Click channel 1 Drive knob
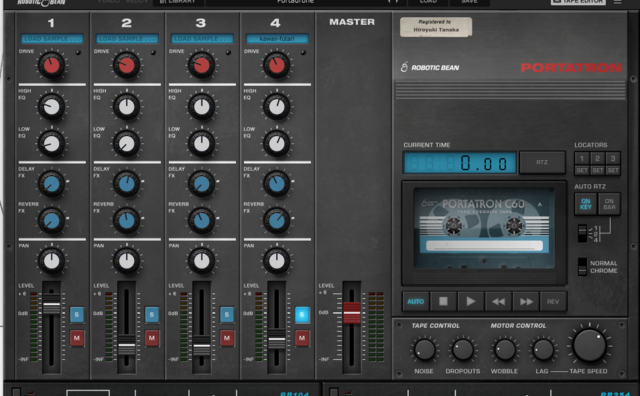The height and width of the screenshot is (396, 640). pyautogui.click(x=51, y=65)
